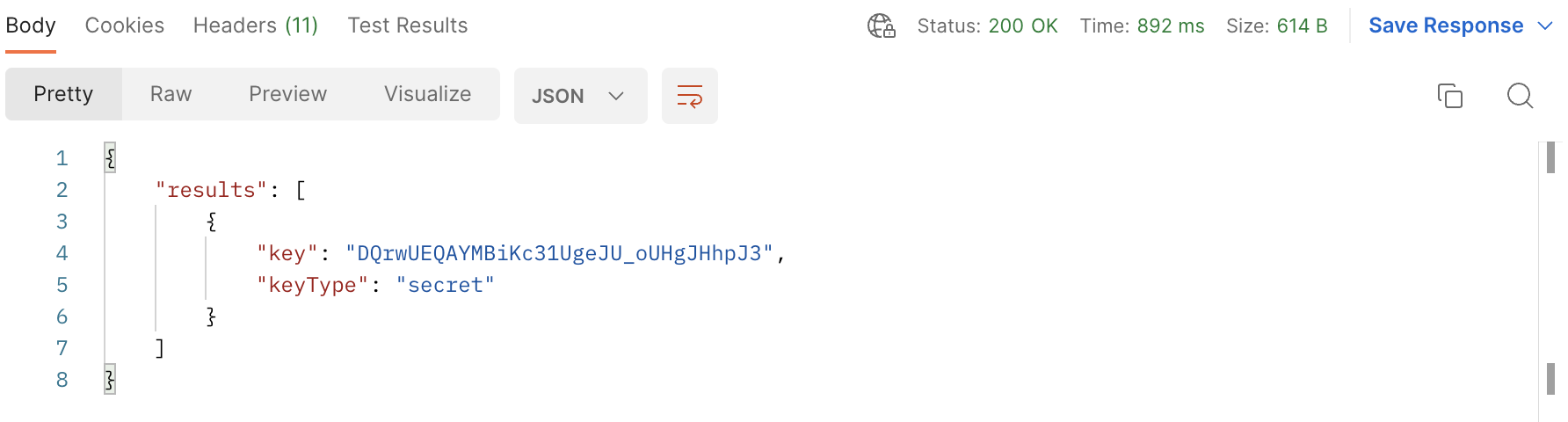
Task: Expand the Save Response chevron menu
Action: click(1545, 25)
